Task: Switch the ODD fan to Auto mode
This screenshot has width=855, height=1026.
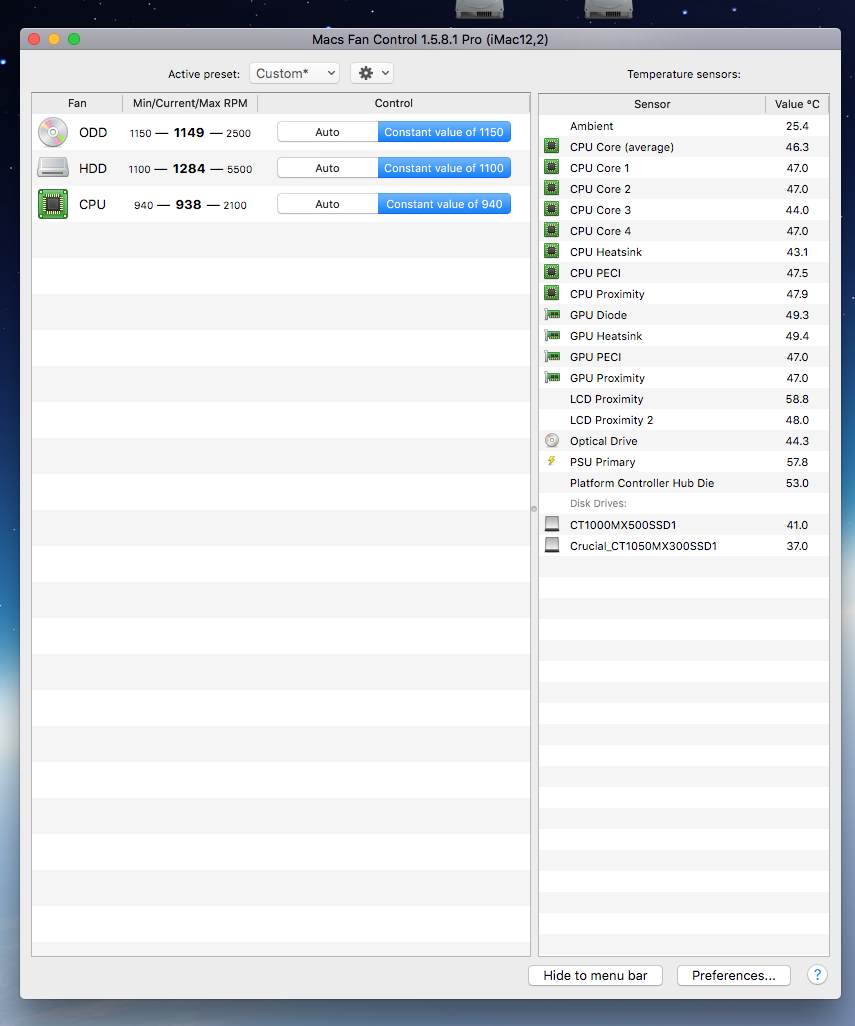Action: click(x=327, y=131)
